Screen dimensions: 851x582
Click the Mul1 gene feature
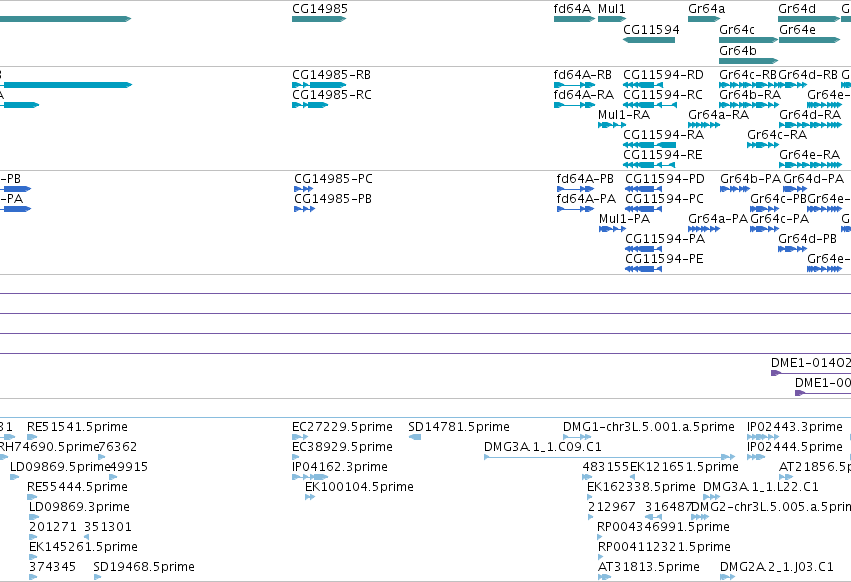[x=612, y=19]
